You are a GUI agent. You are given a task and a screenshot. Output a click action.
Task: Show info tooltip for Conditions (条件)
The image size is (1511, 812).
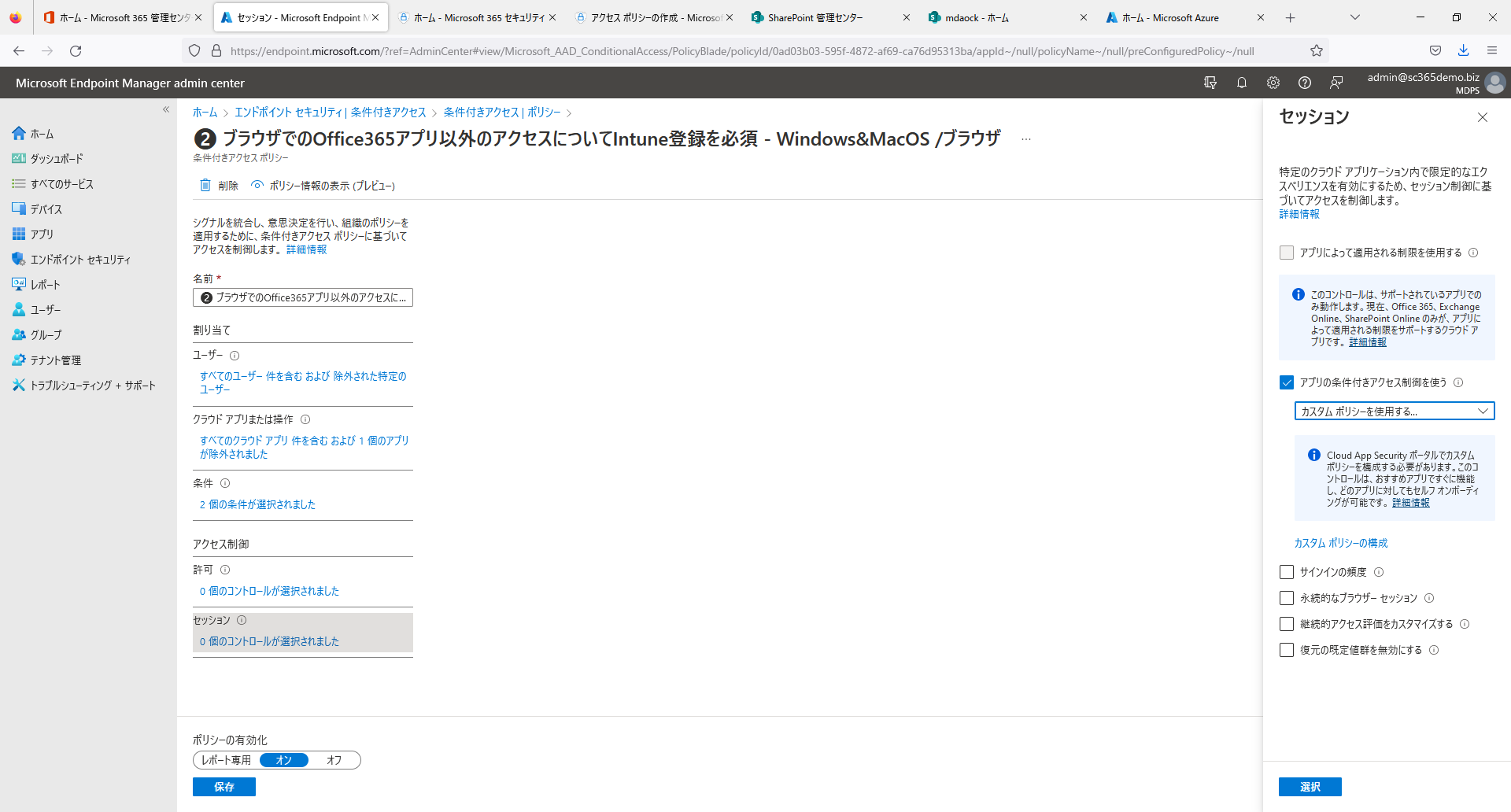point(225,483)
